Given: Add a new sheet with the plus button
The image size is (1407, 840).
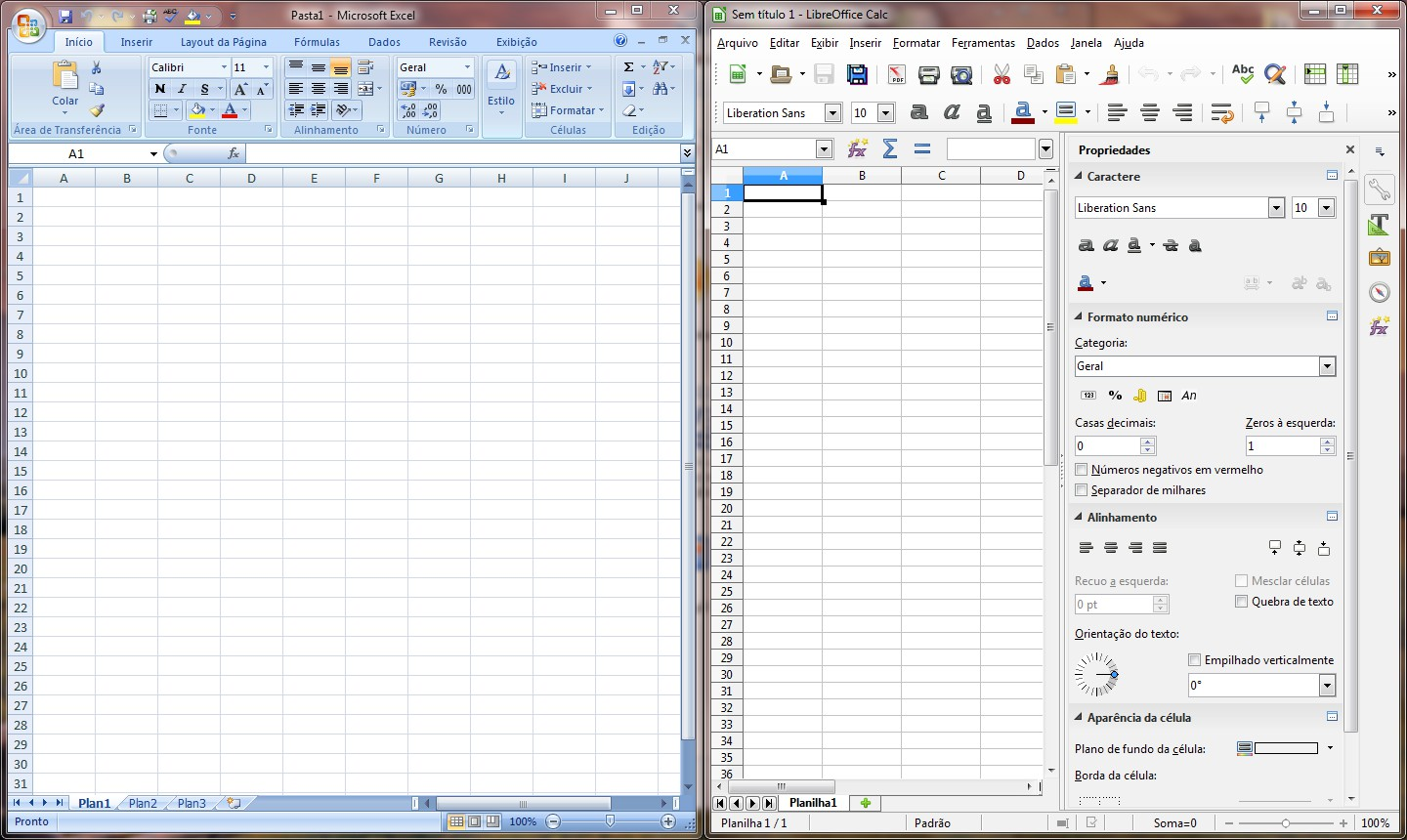Looking at the screenshot, I should tap(866, 803).
